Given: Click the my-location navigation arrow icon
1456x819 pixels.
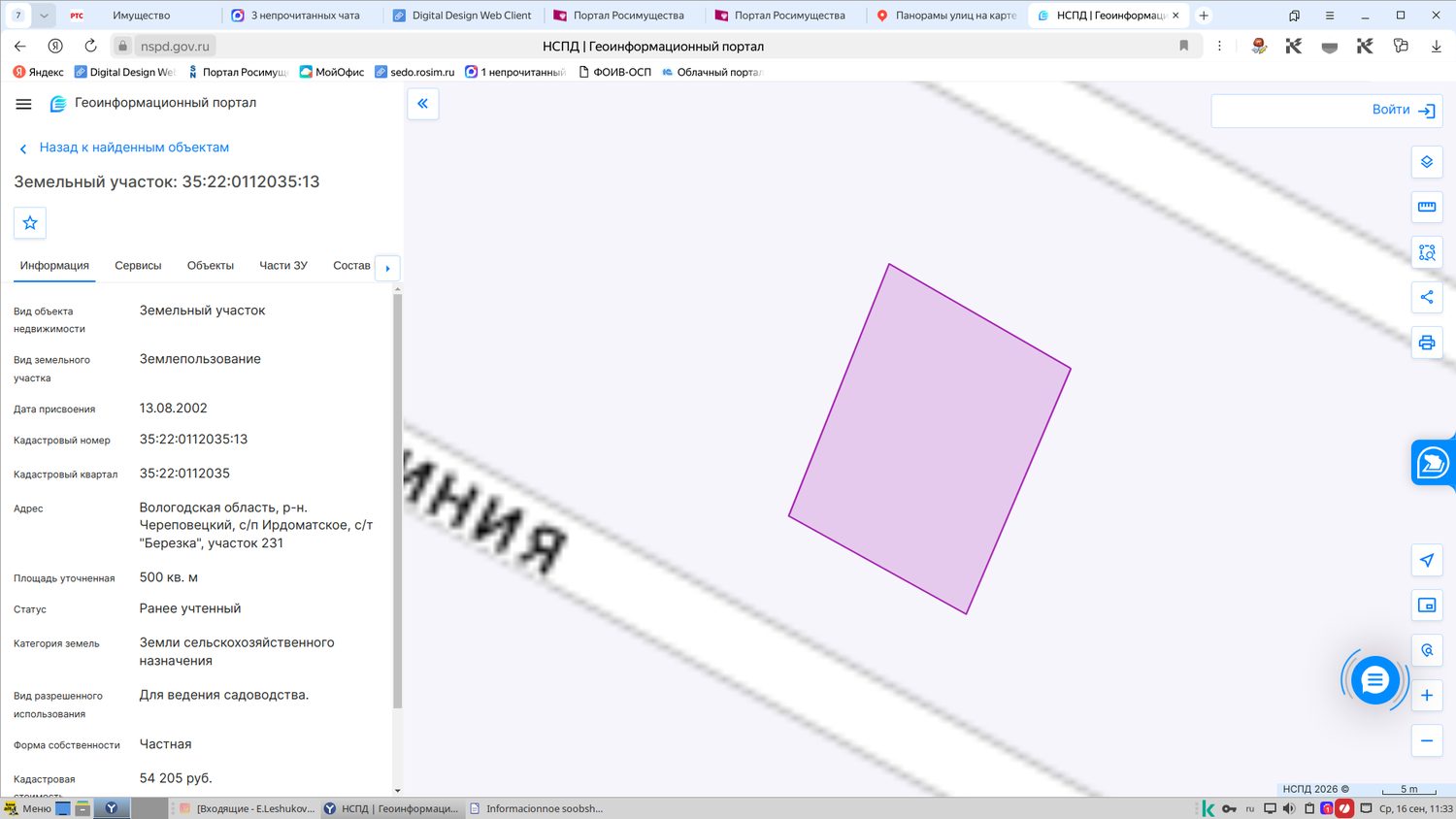Looking at the screenshot, I should [x=1427, y=560].
